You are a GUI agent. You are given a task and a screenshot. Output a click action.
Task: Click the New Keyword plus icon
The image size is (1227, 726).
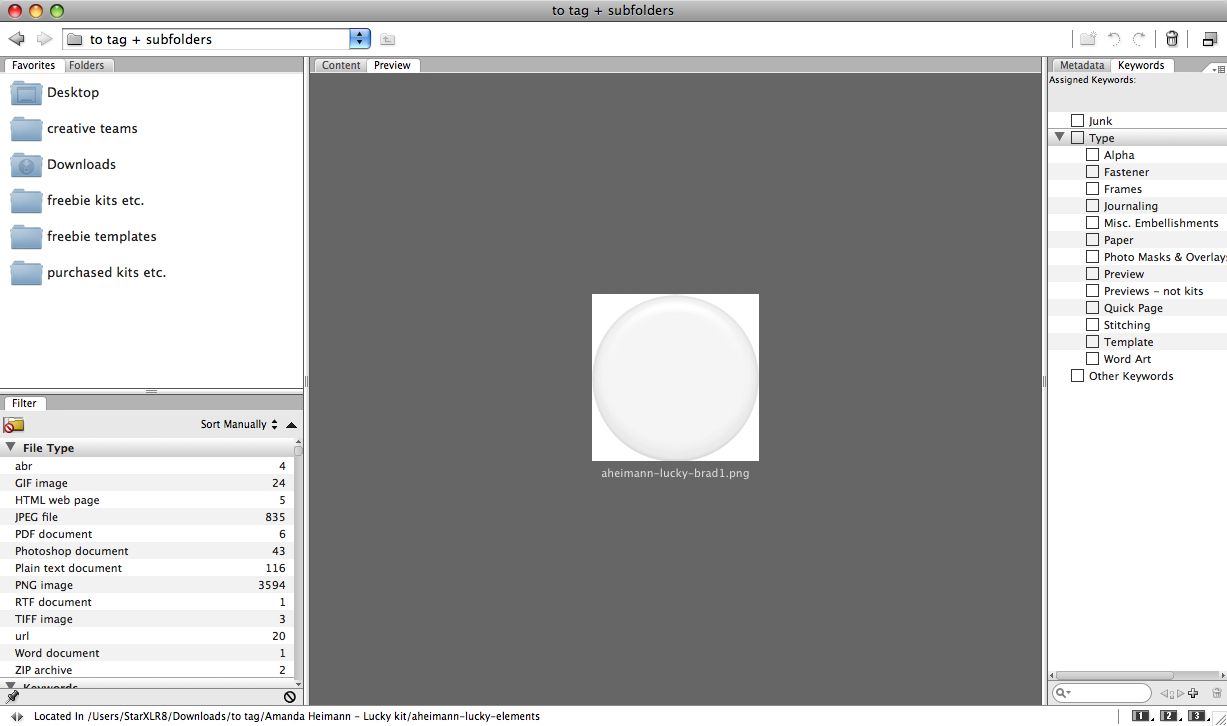[x=1193, y=693]
